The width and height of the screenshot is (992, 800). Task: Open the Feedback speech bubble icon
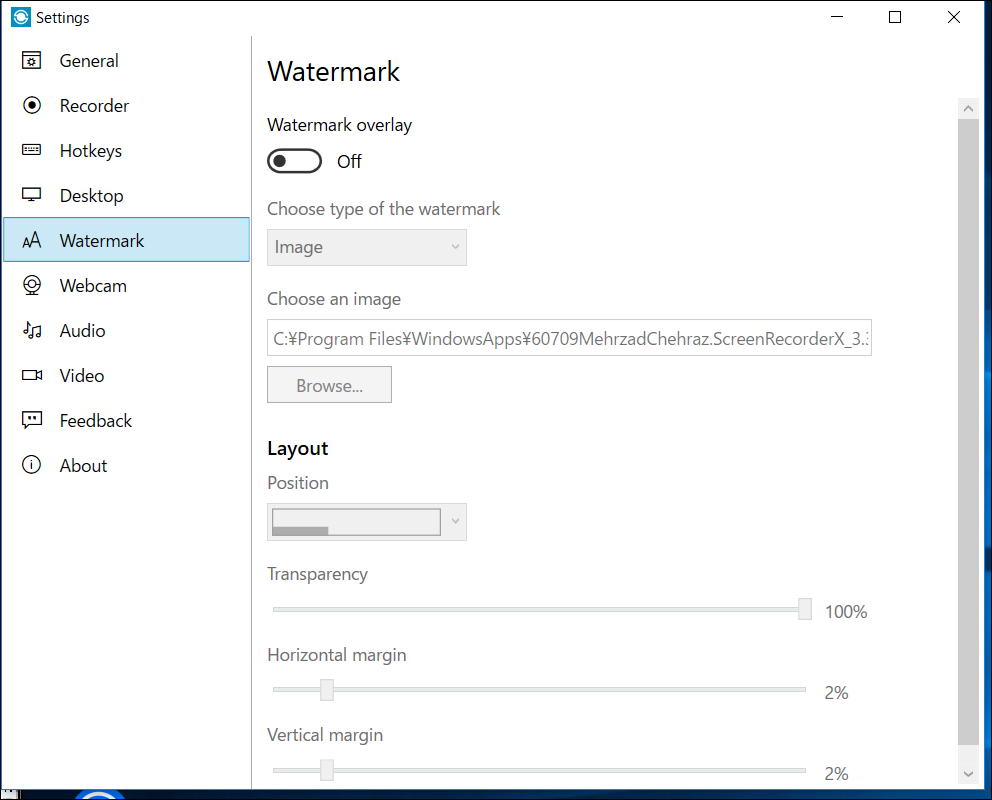click(x=30, y=420)
